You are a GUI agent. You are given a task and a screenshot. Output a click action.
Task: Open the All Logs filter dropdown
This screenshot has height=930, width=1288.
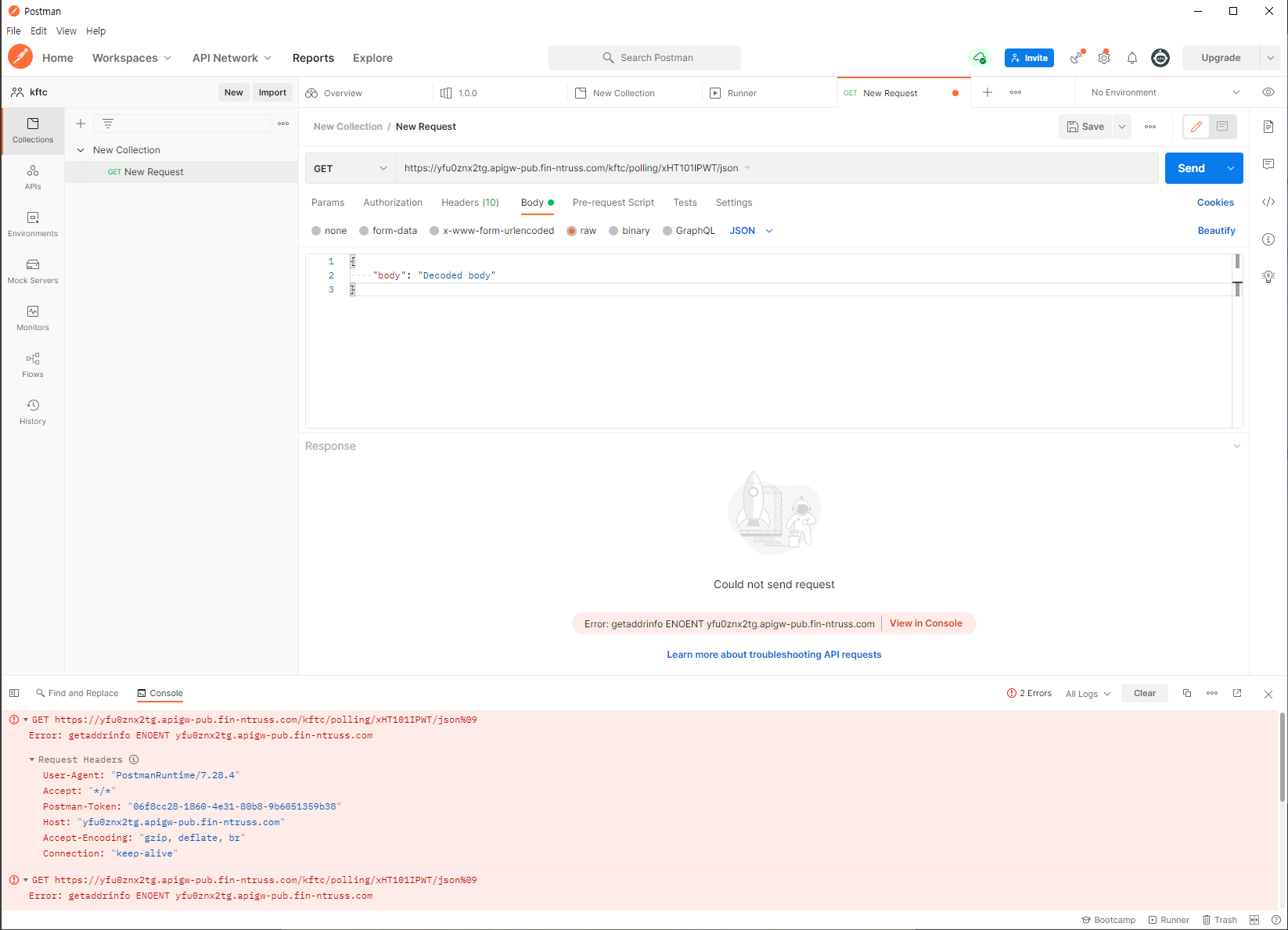pyautogui.click(x=1088, y=694)
